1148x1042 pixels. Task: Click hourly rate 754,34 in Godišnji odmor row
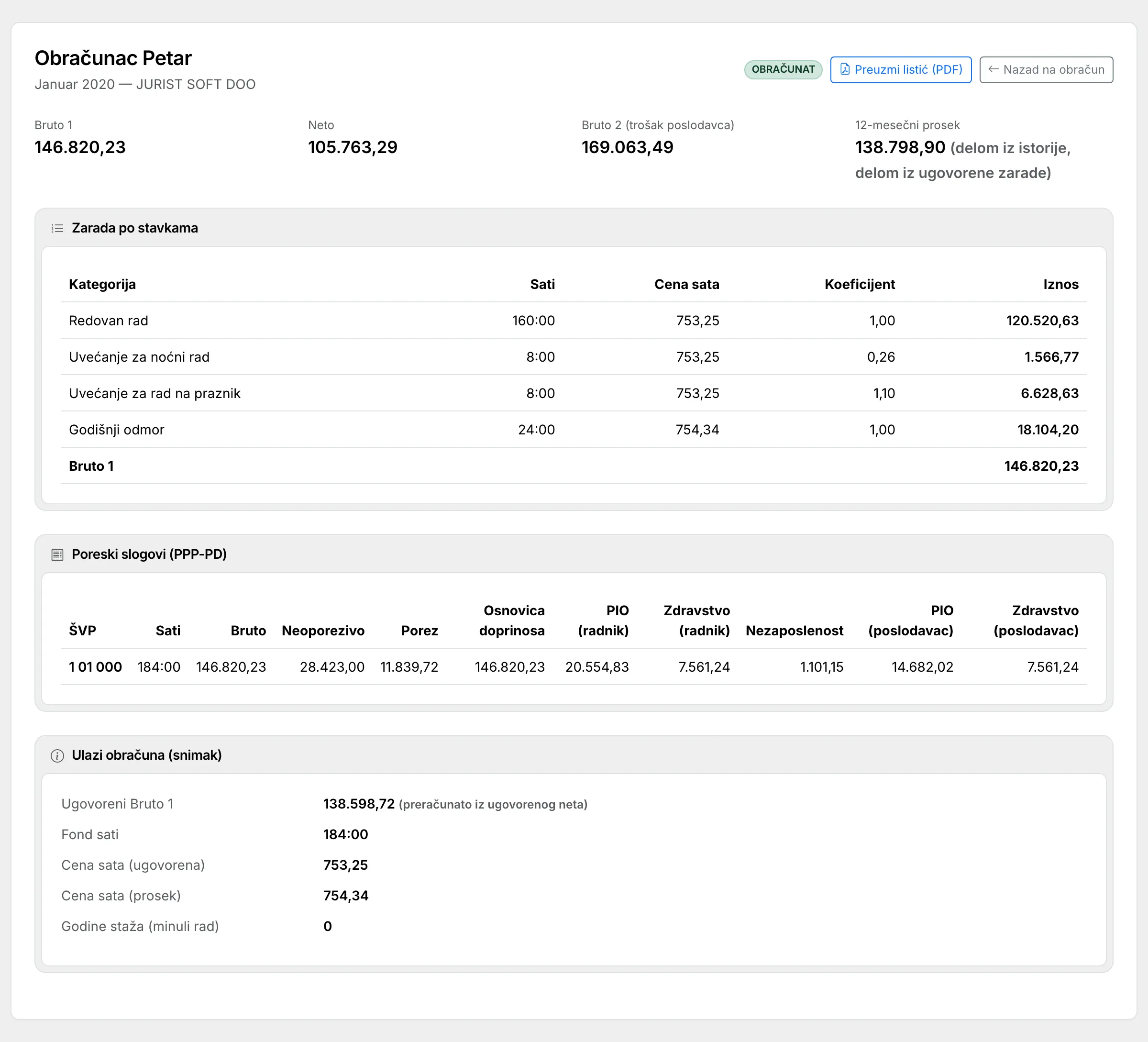coord(697,430)
